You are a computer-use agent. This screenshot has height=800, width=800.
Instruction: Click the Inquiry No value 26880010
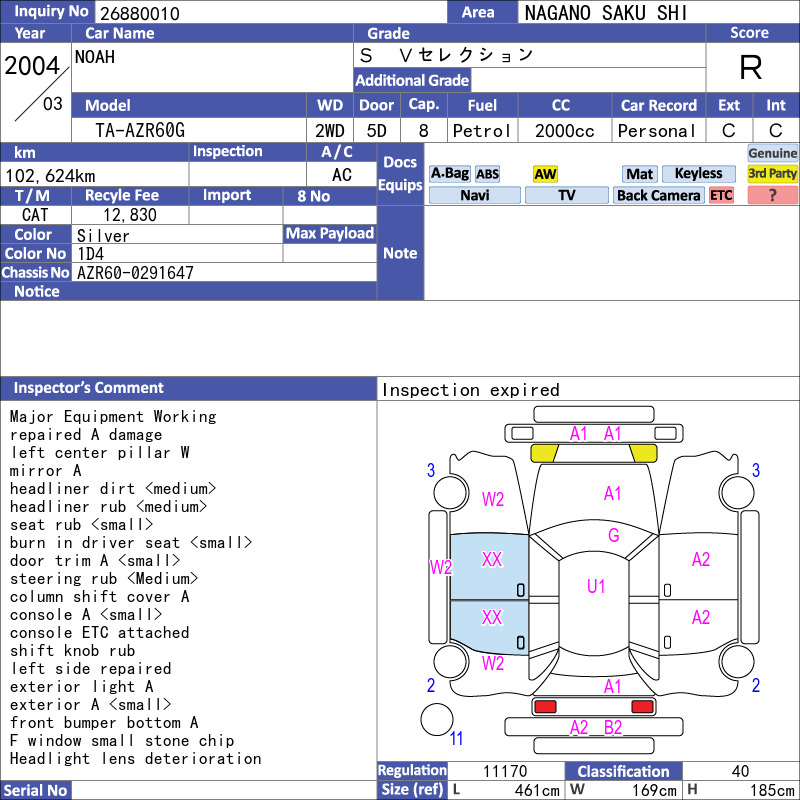140,14
